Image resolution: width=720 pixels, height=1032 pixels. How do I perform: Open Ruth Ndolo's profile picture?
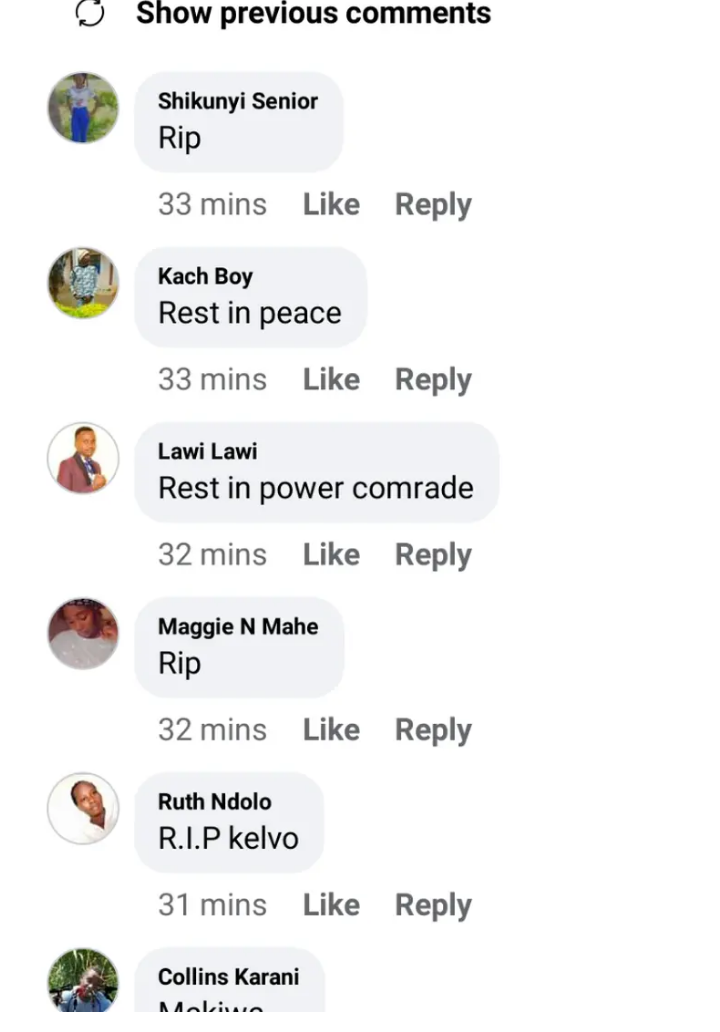(83, 808)
